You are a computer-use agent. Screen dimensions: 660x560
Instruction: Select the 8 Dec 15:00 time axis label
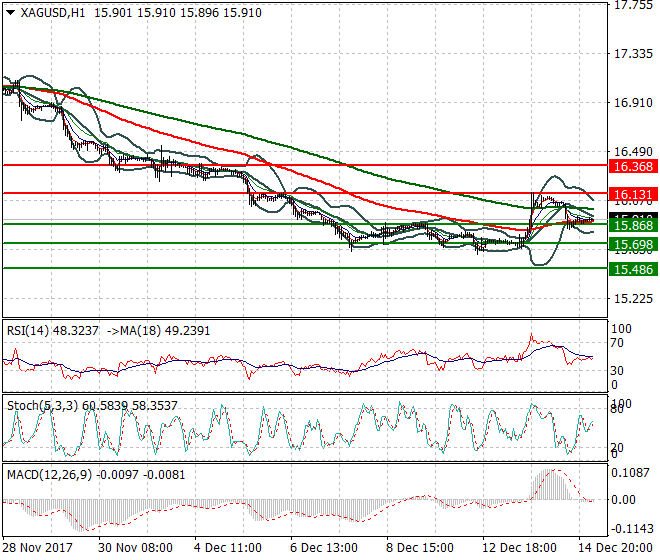420,548
